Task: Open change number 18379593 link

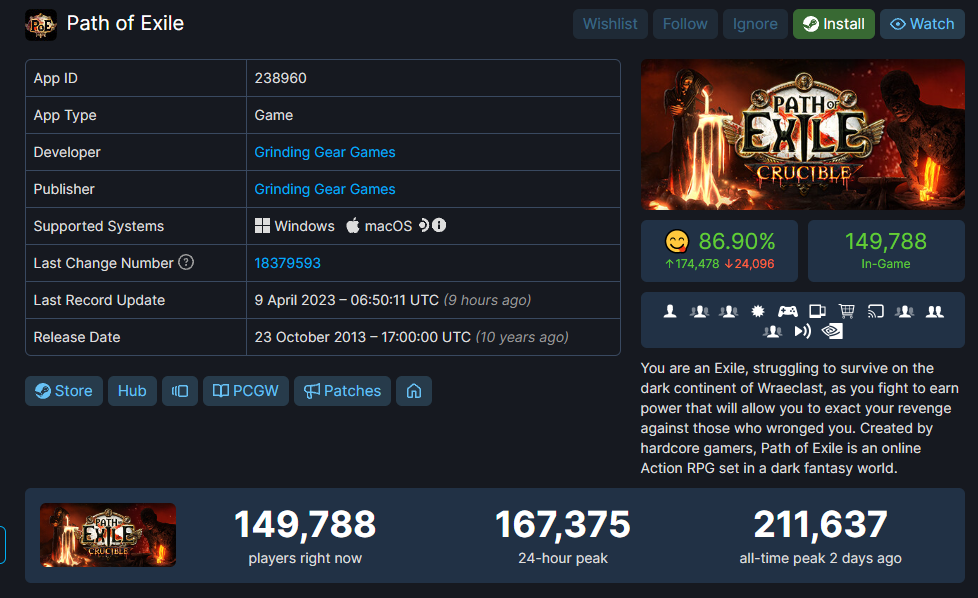Action: [x=288, y=263]
